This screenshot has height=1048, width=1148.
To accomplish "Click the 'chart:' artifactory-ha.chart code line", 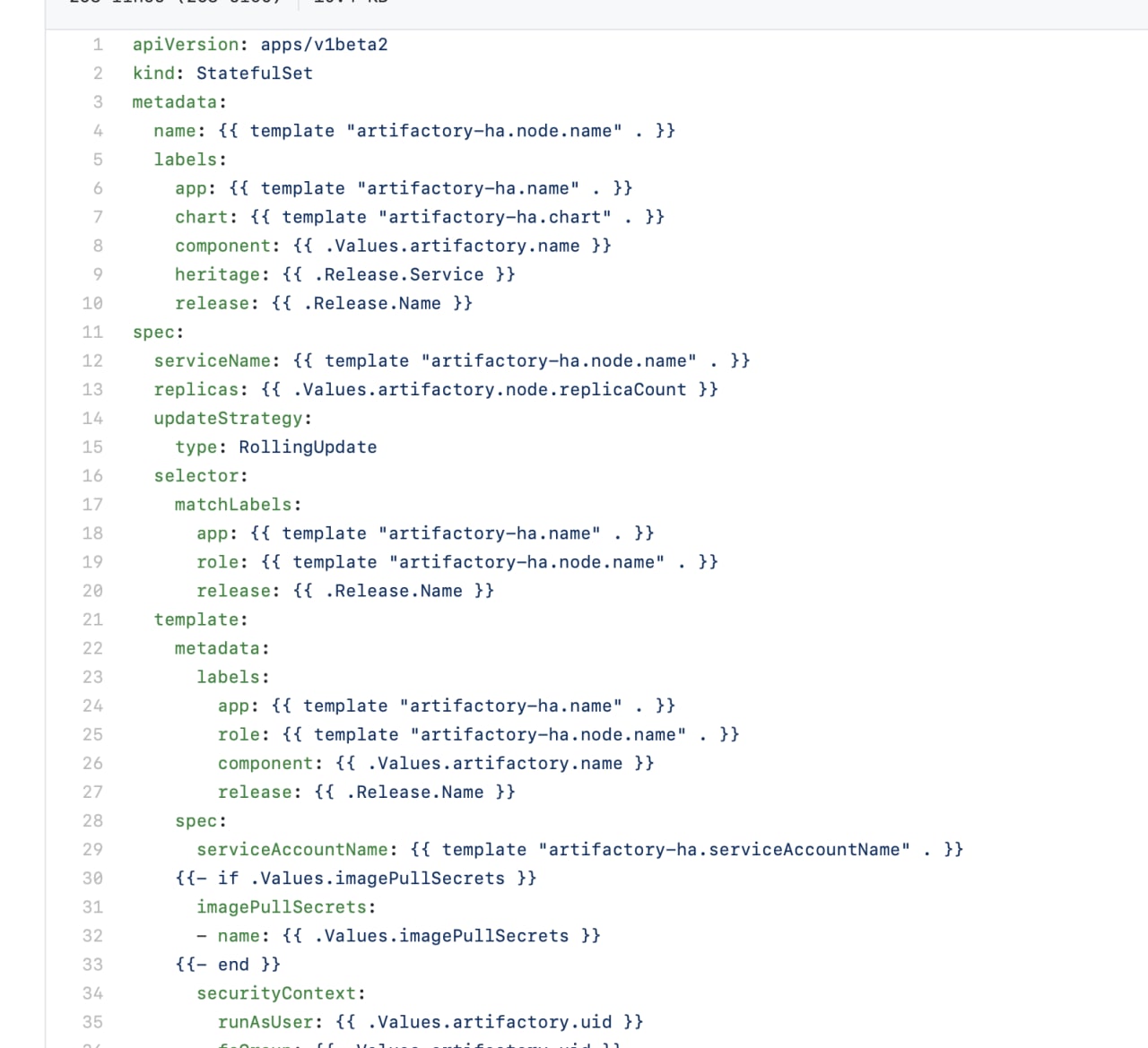I will (420, 217).
